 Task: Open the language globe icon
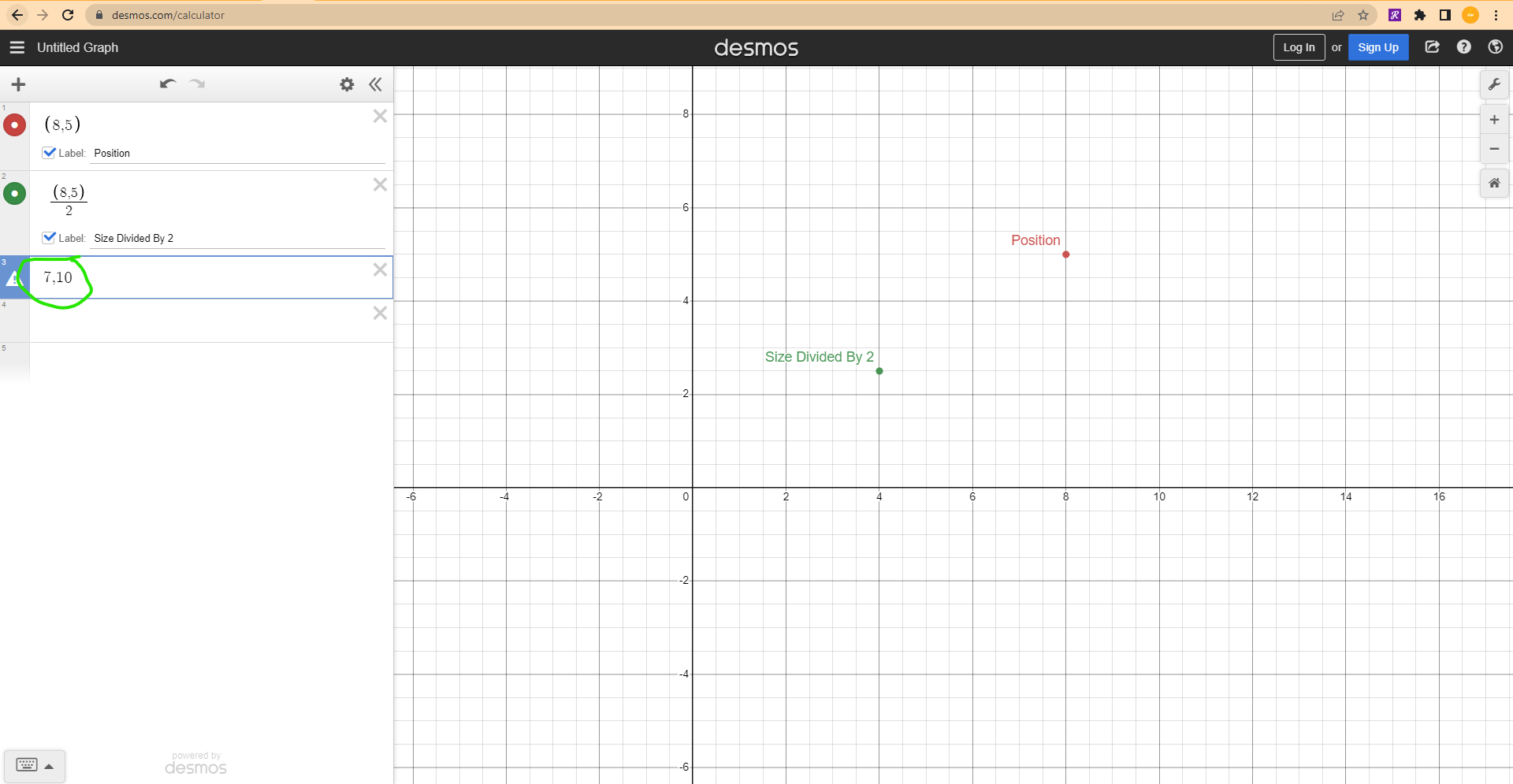(x=1496, y=46)
